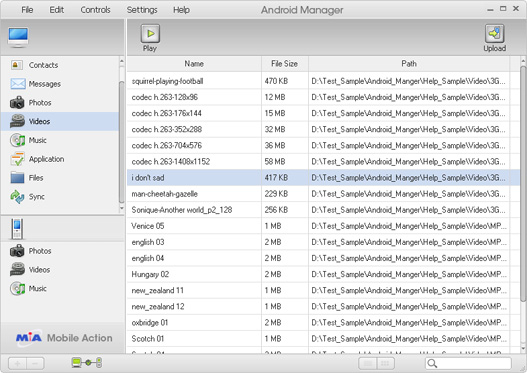Open the Application item
The height and width of the screenshot is (373, 527).
coord(60,159)
